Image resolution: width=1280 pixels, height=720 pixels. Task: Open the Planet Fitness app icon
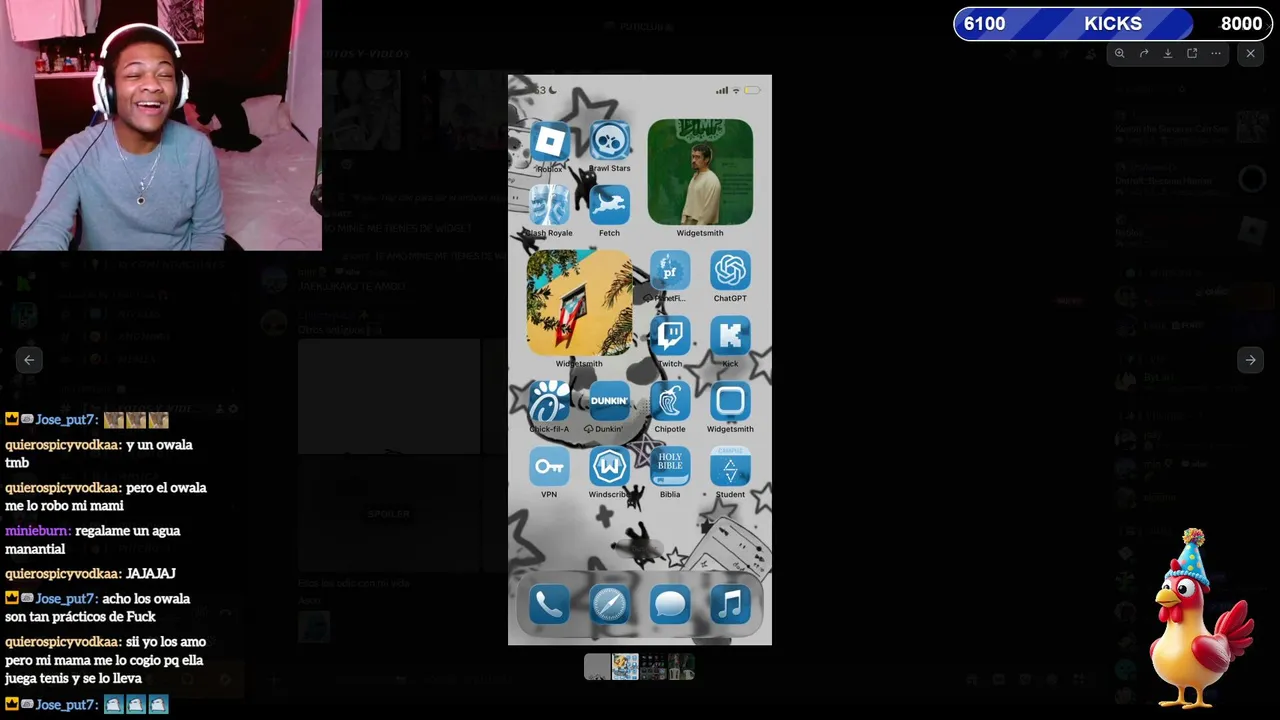tap(670, 271)
